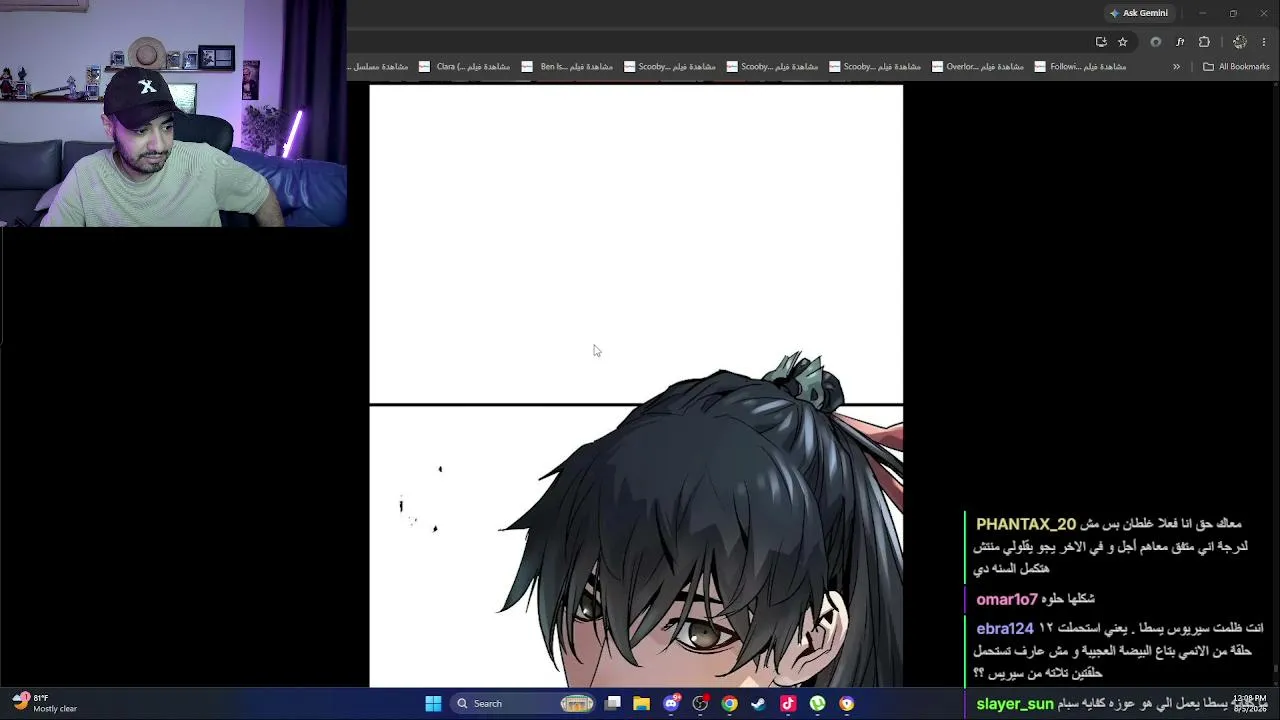Open the grey circular extension icon
1280x720 pixels.
coord(1156,42)
